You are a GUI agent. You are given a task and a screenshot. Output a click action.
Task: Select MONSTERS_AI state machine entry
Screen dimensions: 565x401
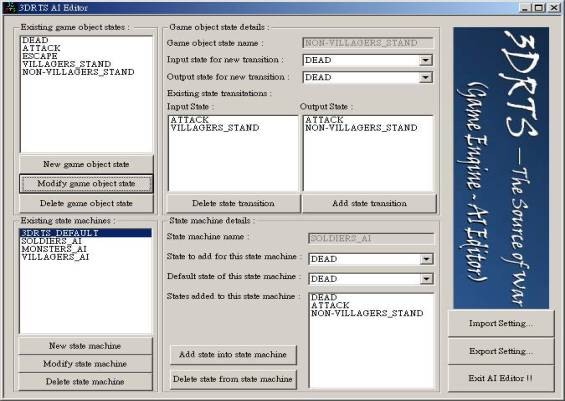[x=54, y=249]
